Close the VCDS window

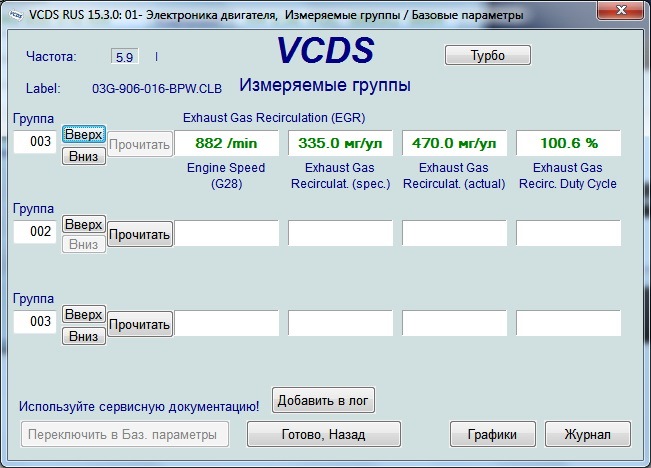point(621,10)
